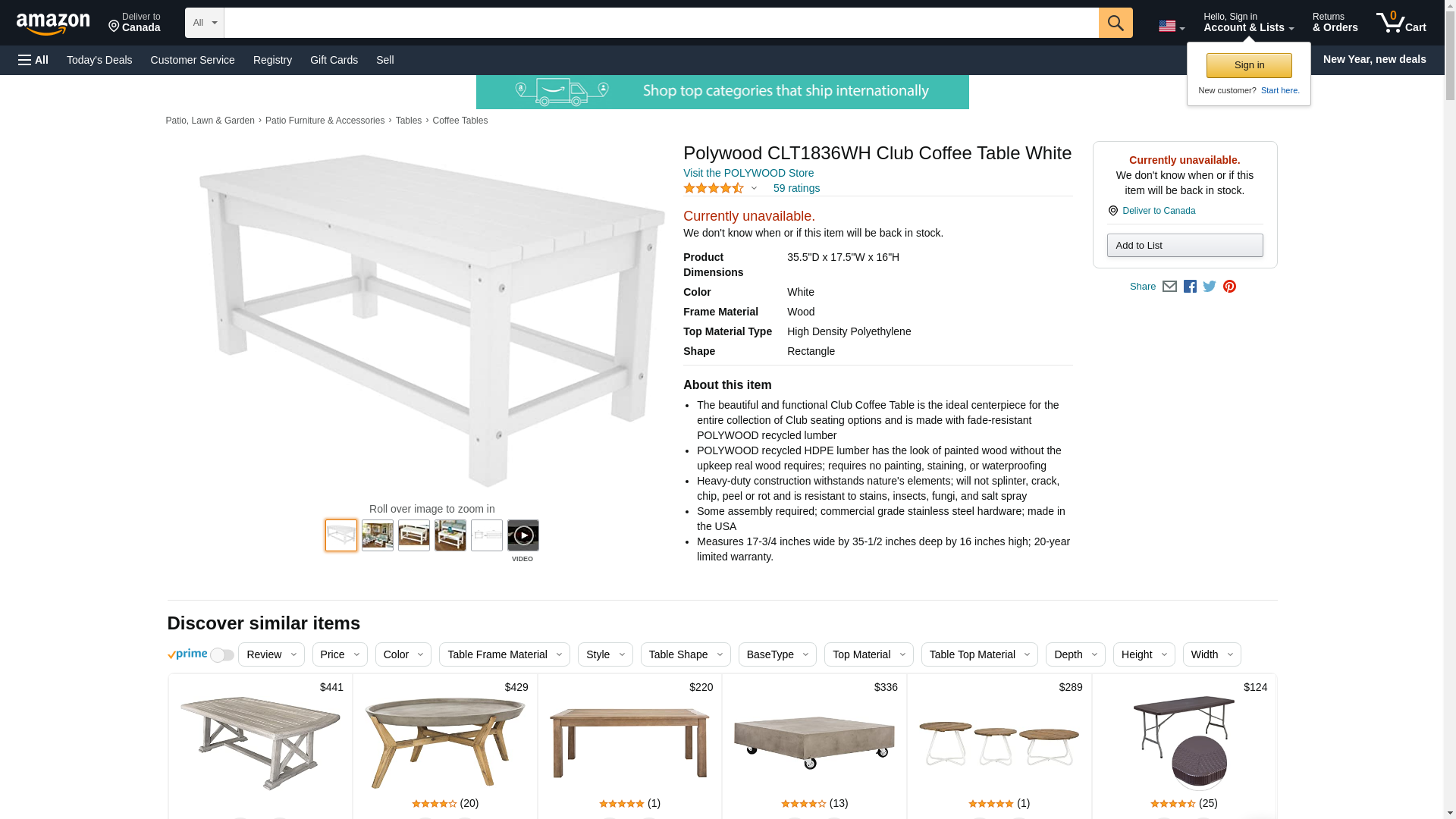Toggle the Prime filter switch
This screenshot has height=819, width=1456.
[221, 654]
